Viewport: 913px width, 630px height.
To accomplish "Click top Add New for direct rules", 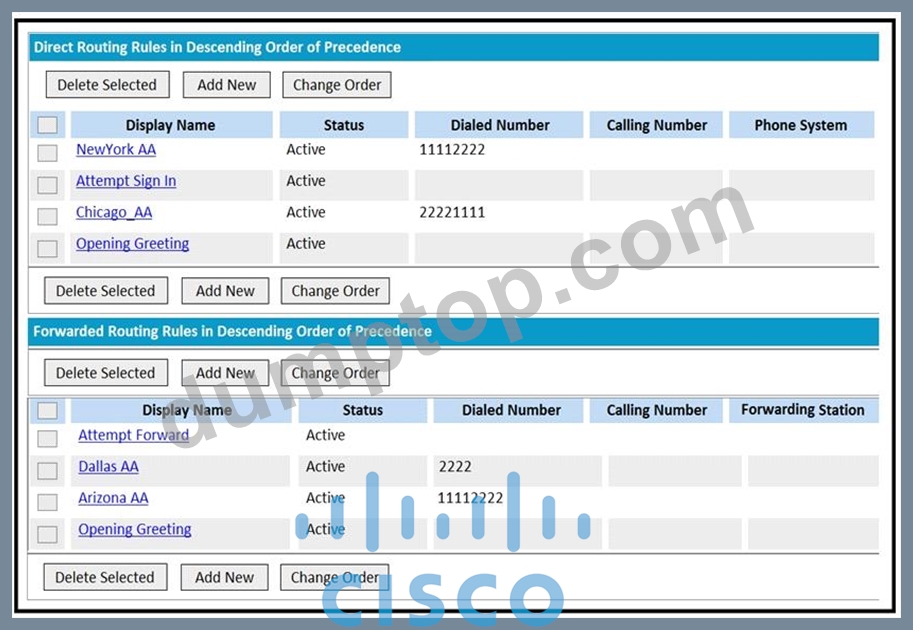I will tap(227, 85).
